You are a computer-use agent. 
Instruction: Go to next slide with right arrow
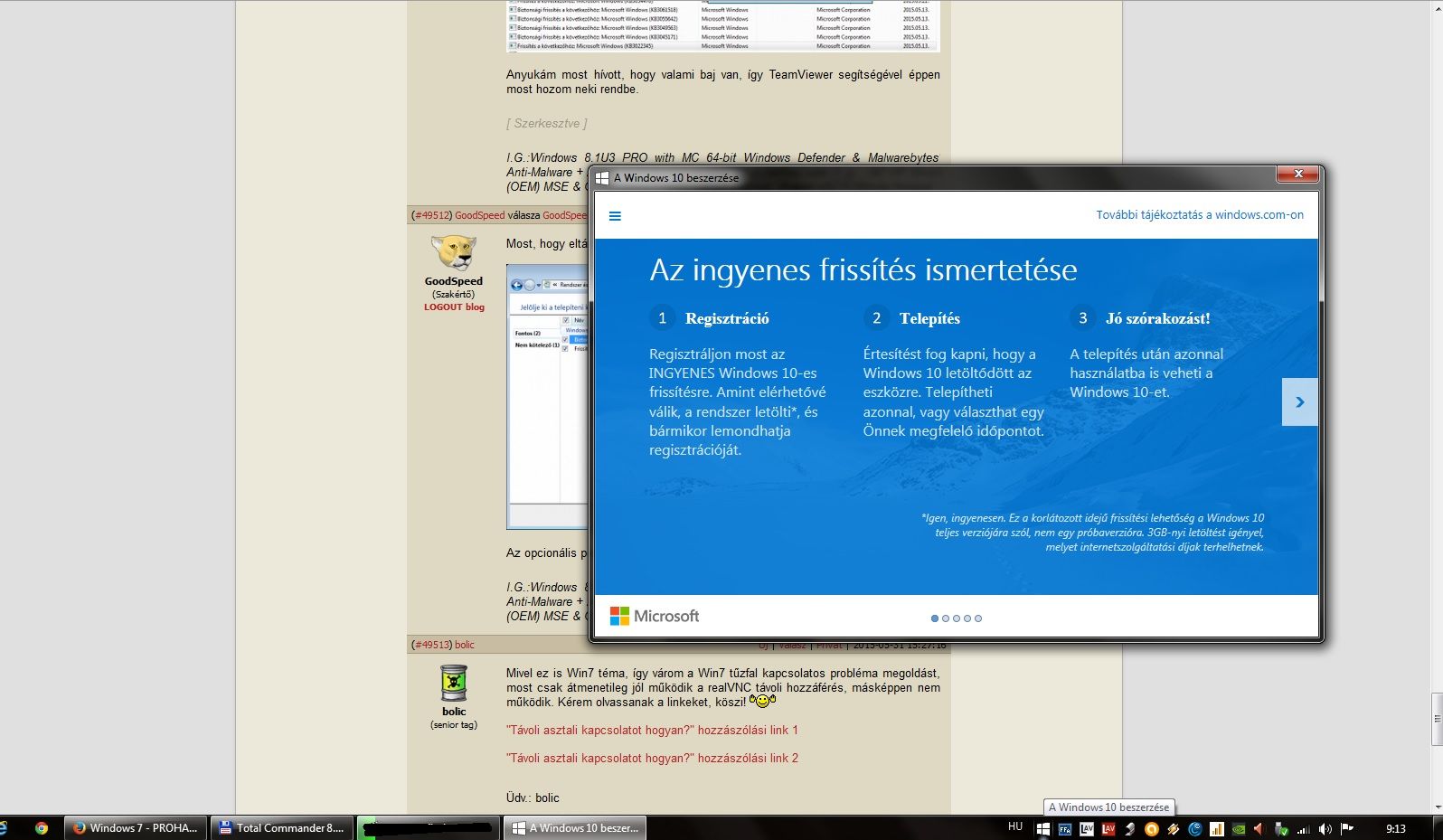(1299, 401)
